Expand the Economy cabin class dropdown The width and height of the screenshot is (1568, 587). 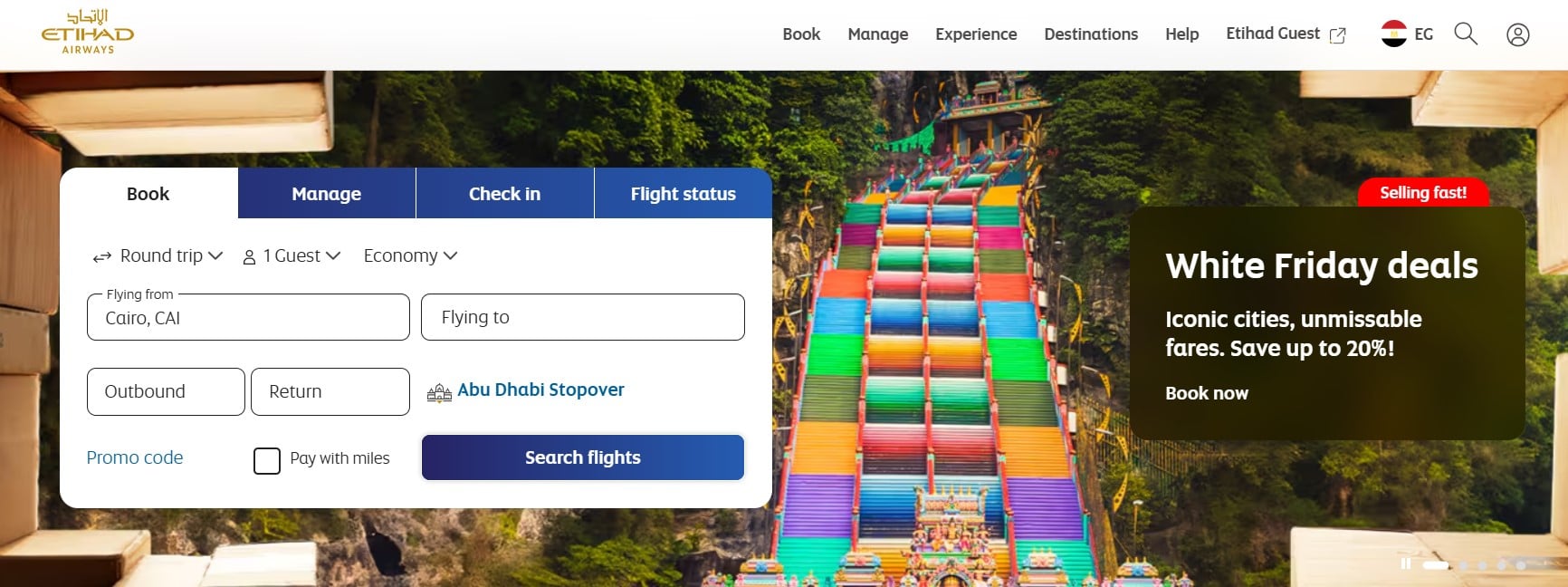coord(410,256)
